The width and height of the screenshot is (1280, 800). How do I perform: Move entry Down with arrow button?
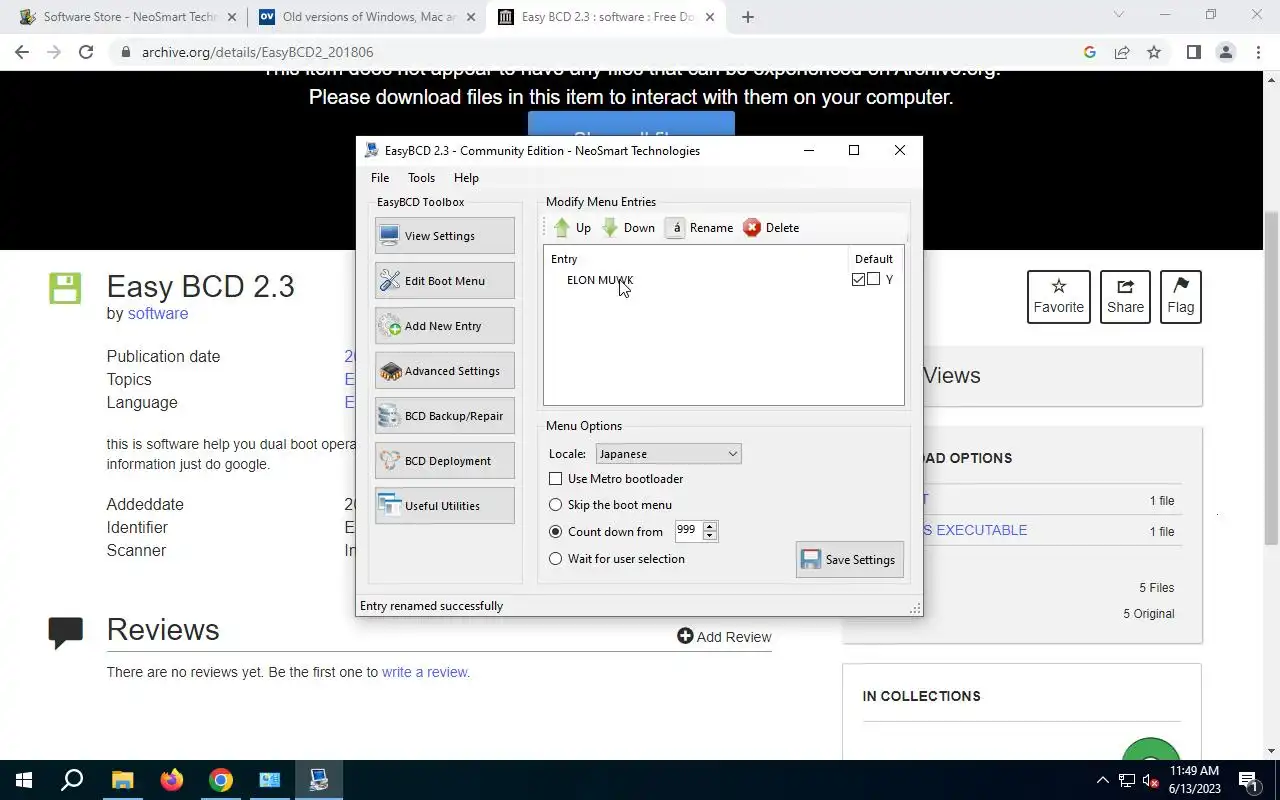(629, 228)
